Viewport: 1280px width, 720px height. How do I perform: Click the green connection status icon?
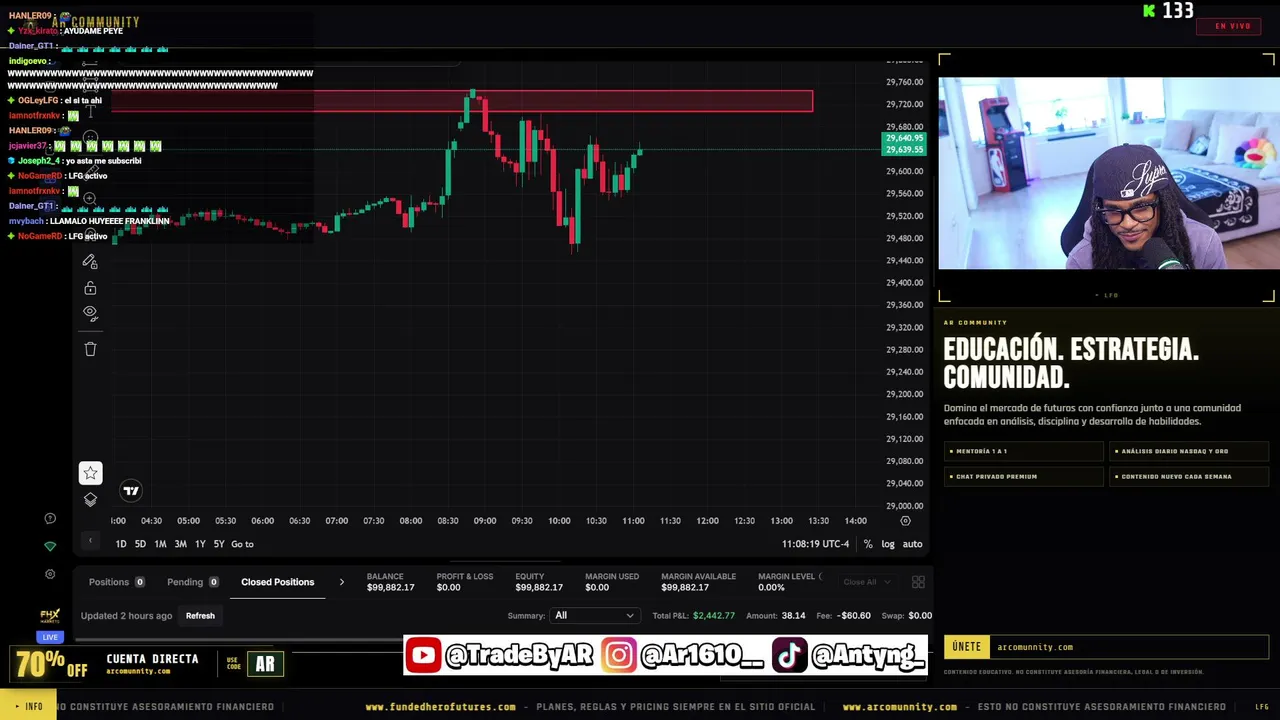(50, 546)
